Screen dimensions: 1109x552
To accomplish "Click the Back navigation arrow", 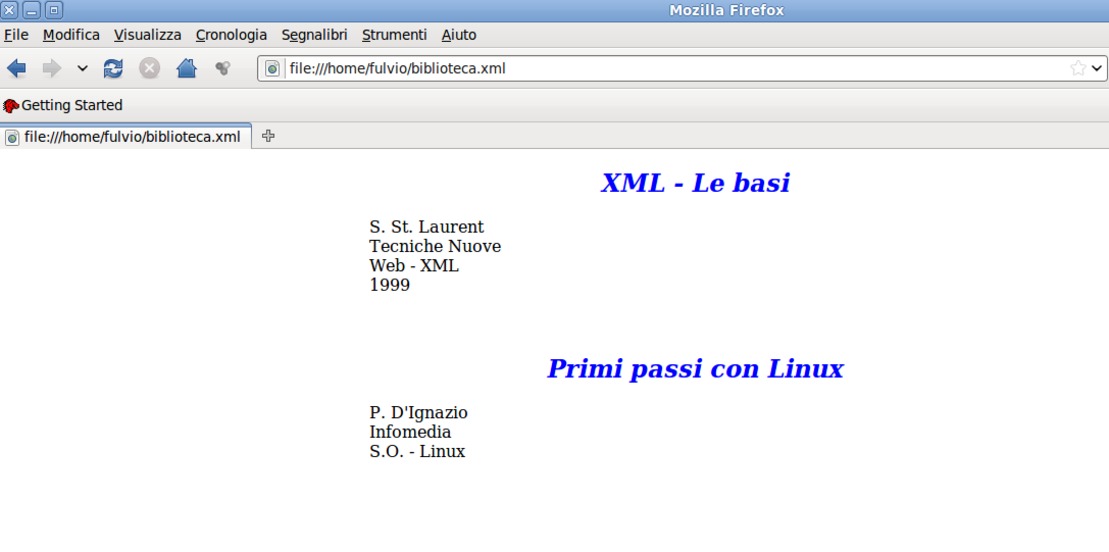I will tap(16, 69).
